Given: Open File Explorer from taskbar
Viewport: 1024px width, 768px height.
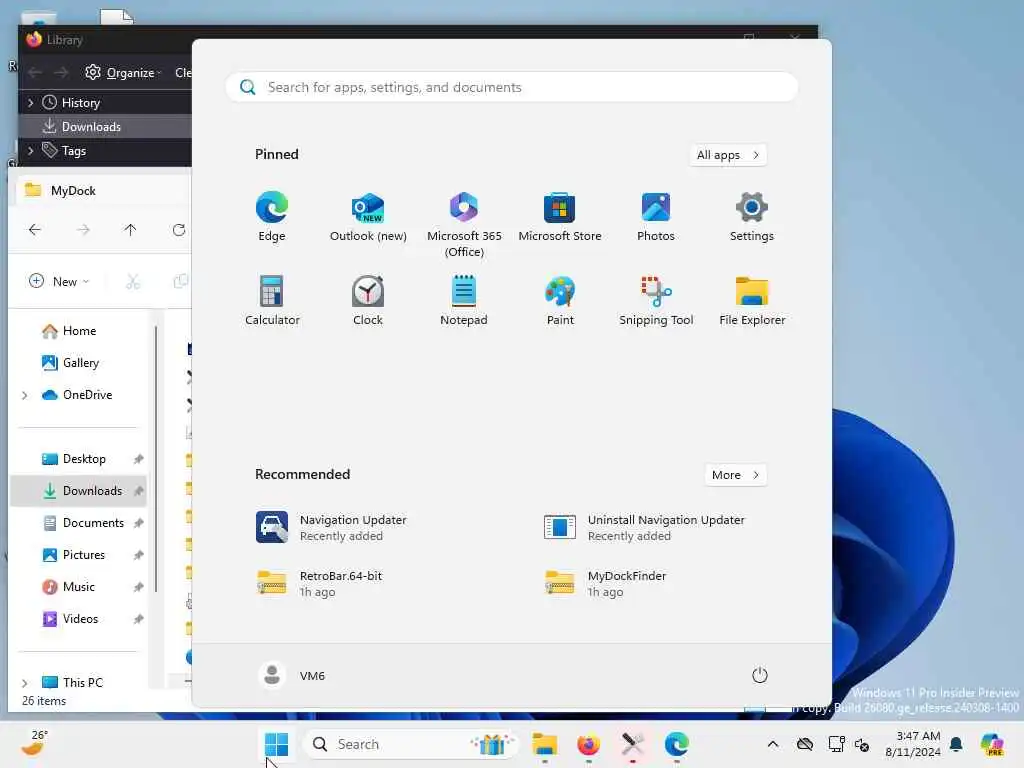Looking at the screenshot, I should pos(545,744).
